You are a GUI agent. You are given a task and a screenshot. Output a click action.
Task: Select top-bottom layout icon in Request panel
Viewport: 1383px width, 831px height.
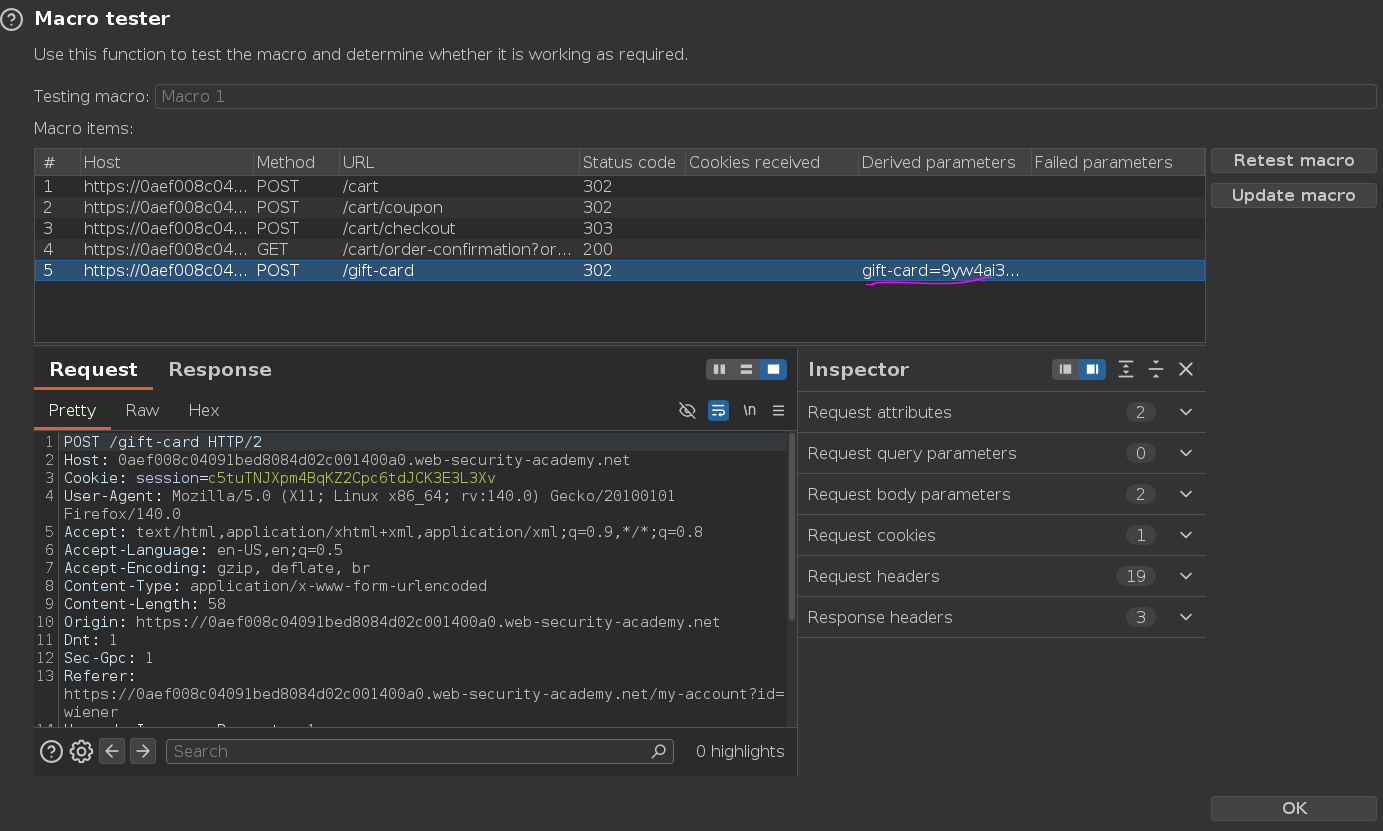click(746, 369)
